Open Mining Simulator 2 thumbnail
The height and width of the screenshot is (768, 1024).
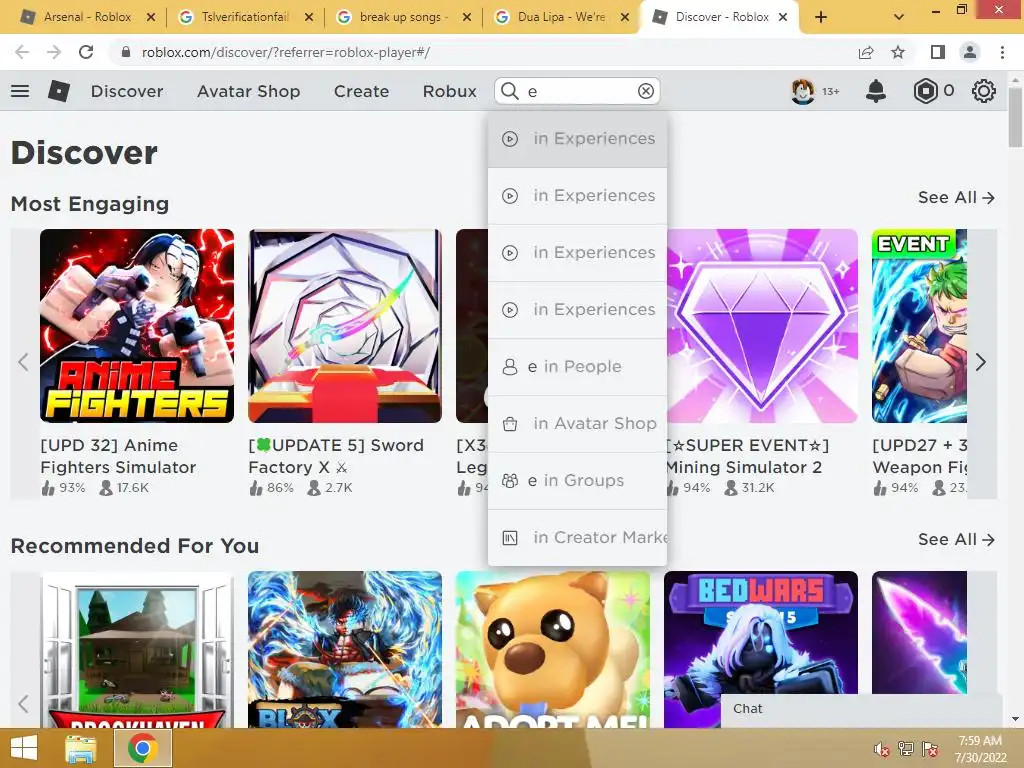pos(762,325)
